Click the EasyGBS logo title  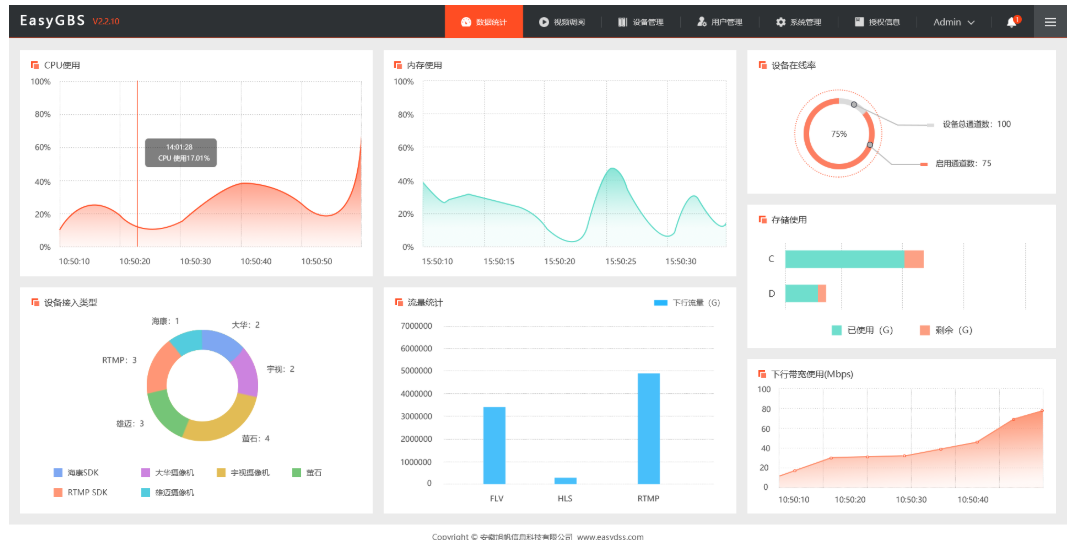51,21
